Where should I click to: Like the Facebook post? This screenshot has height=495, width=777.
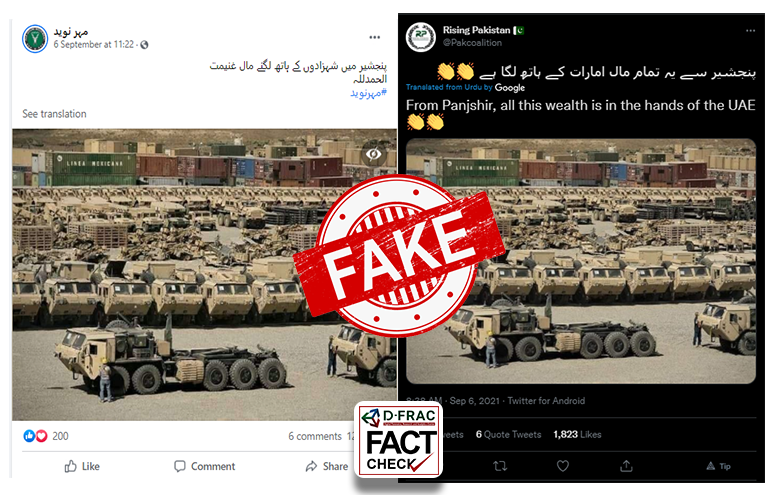82,466
